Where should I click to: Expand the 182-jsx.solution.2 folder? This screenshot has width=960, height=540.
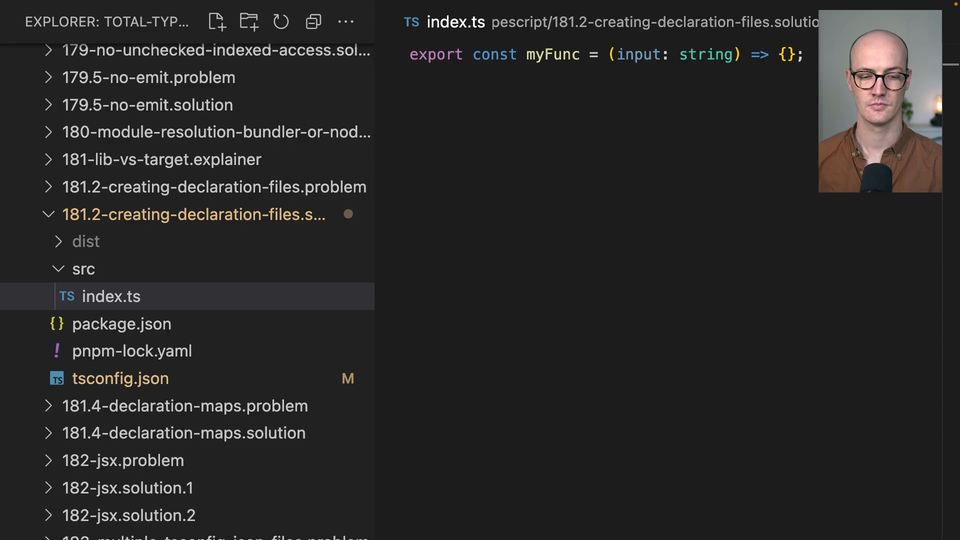coord(128,515)
